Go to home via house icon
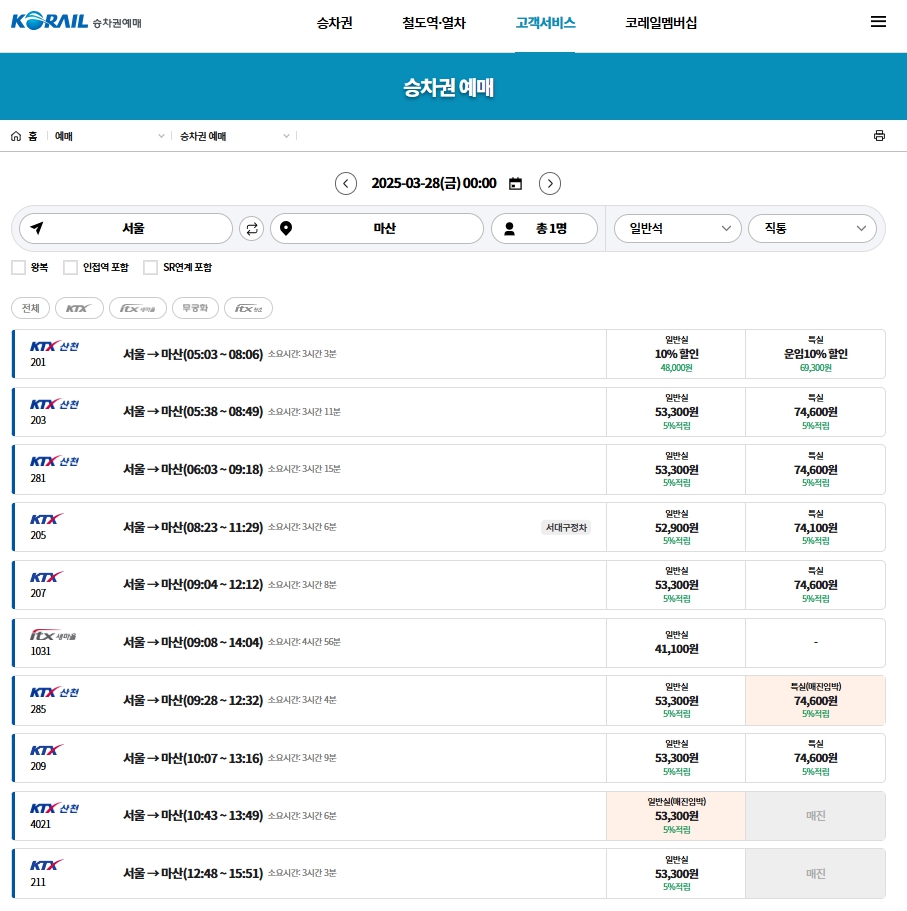Viewport: 907px width, 911px height. coord(16,136)
